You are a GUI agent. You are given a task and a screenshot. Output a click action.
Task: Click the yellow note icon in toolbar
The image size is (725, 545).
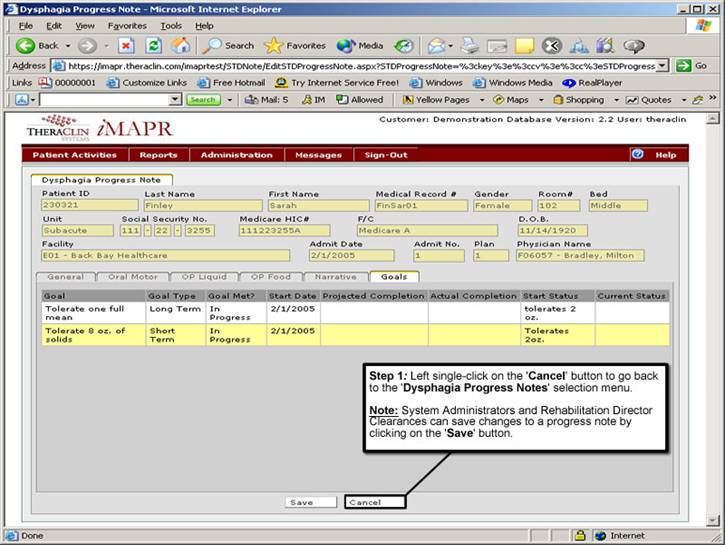tap(524, 46)
